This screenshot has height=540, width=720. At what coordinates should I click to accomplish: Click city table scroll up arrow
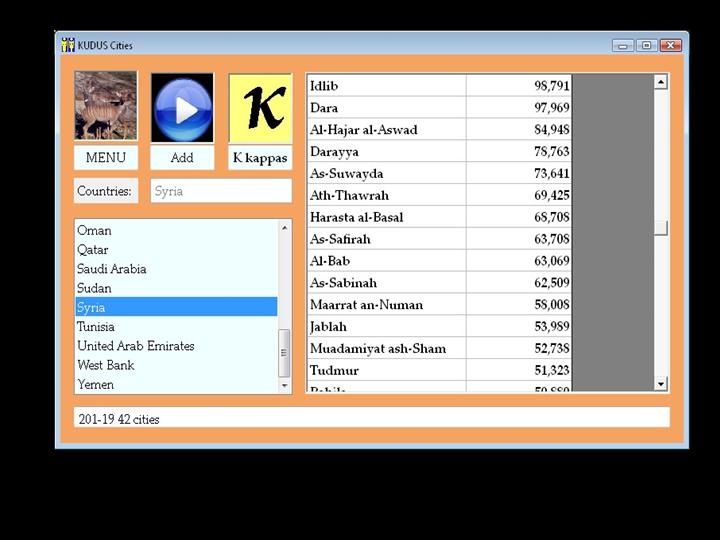click(x=661, y=83)
